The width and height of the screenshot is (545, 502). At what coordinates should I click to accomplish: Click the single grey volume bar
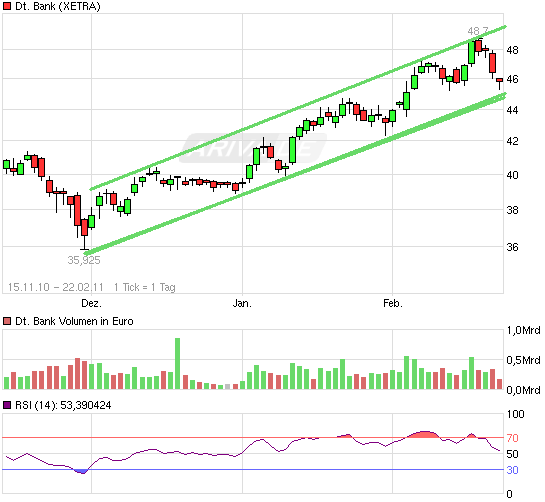(x=228, y=387)
